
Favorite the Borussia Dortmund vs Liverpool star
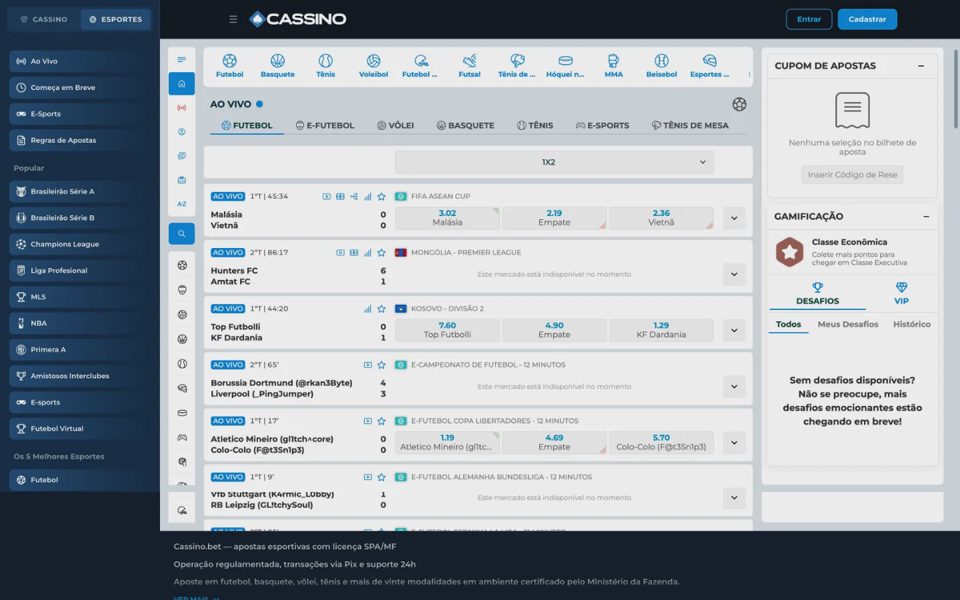[x=381, y=365]
